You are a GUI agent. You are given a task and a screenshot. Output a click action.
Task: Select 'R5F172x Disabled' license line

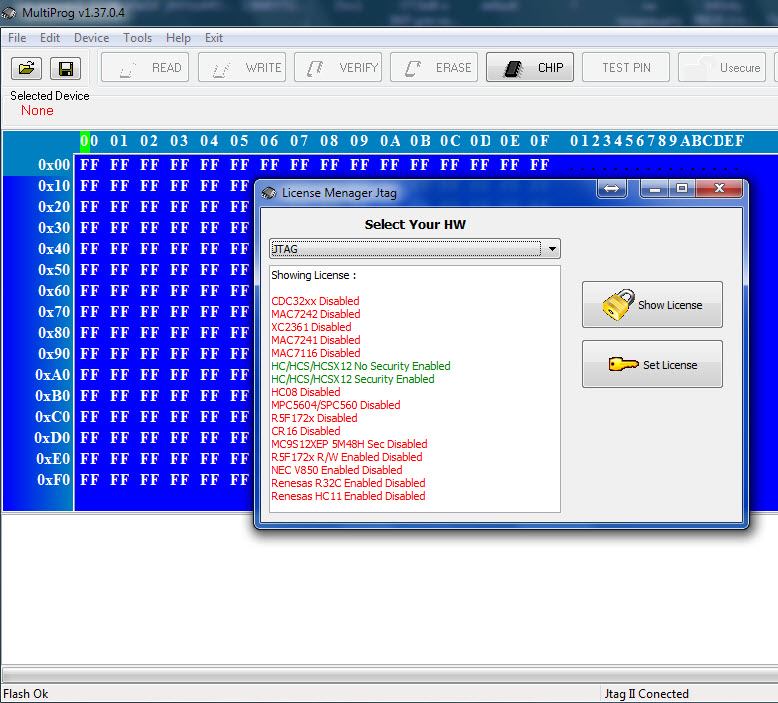(314, 418)
